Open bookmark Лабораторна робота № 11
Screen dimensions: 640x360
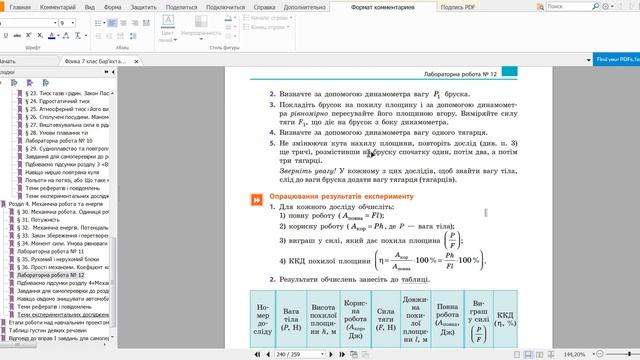pos(50,251)
